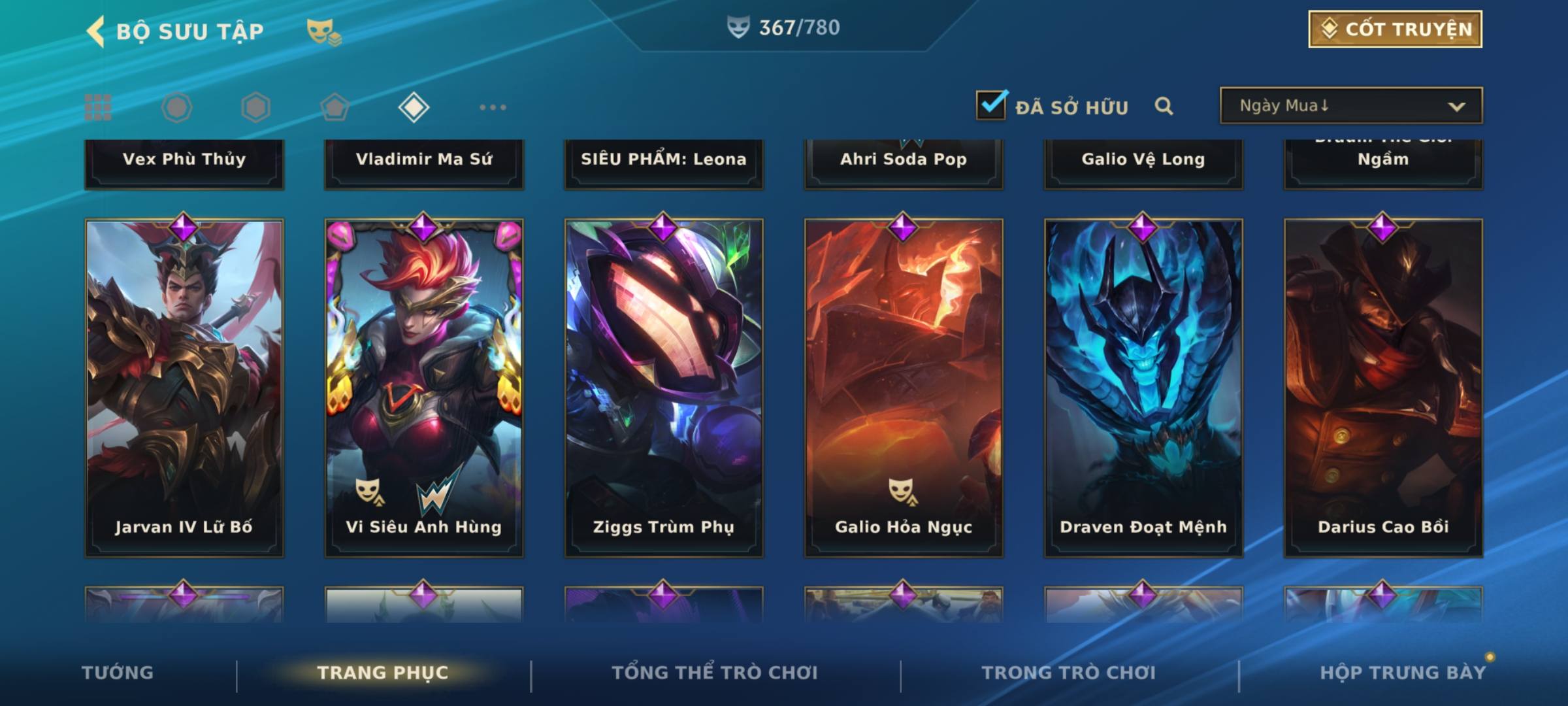Select the second hexagon rarity filter
The image size is (1568, 706).
point(255,107)
